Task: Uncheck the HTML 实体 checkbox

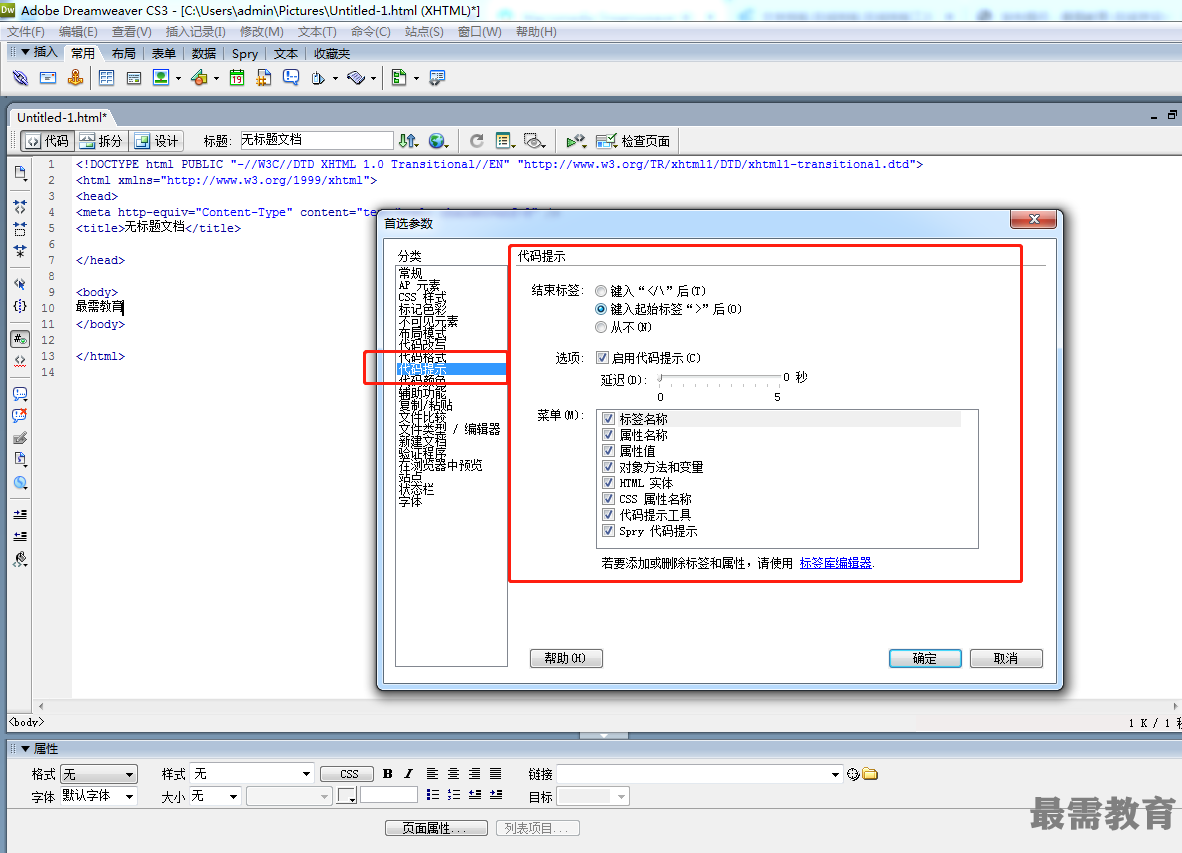Action: (x=608, y=482)
